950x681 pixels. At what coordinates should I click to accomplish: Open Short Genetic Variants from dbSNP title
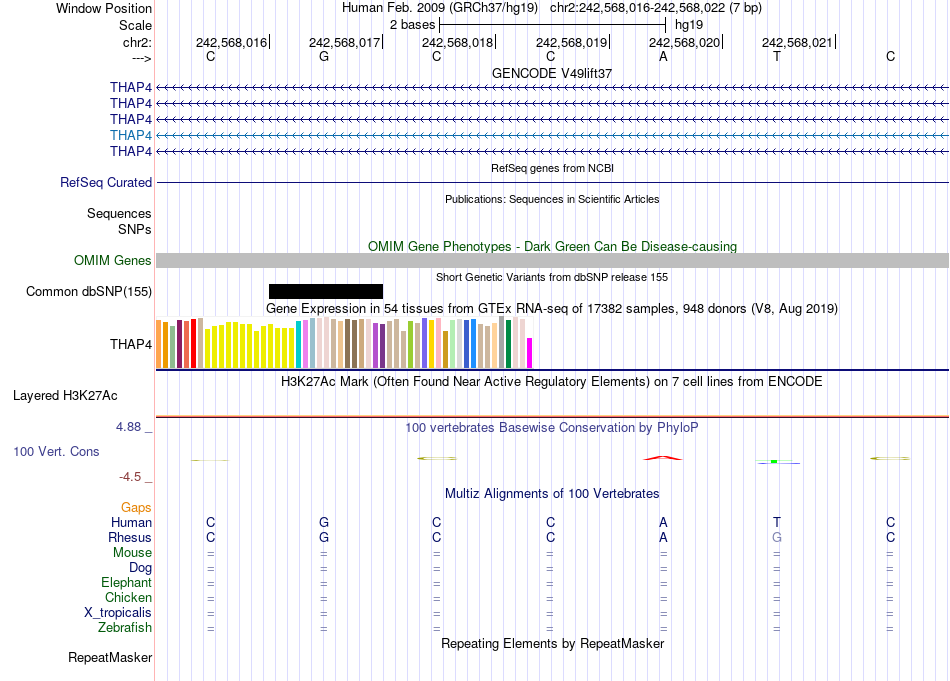coord(552,277)
